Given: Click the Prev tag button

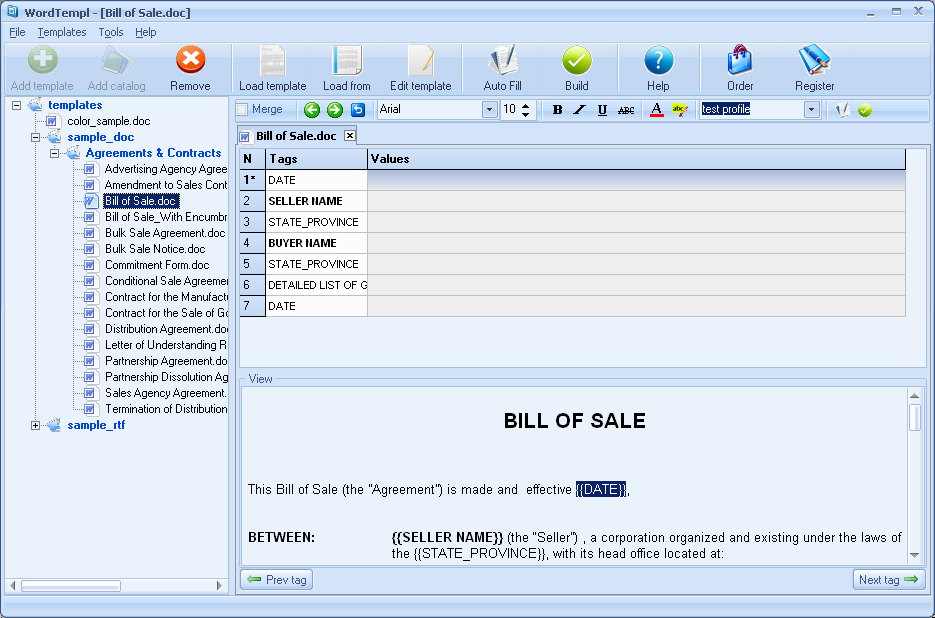Looking at the screenshot, I should [277, 580].
